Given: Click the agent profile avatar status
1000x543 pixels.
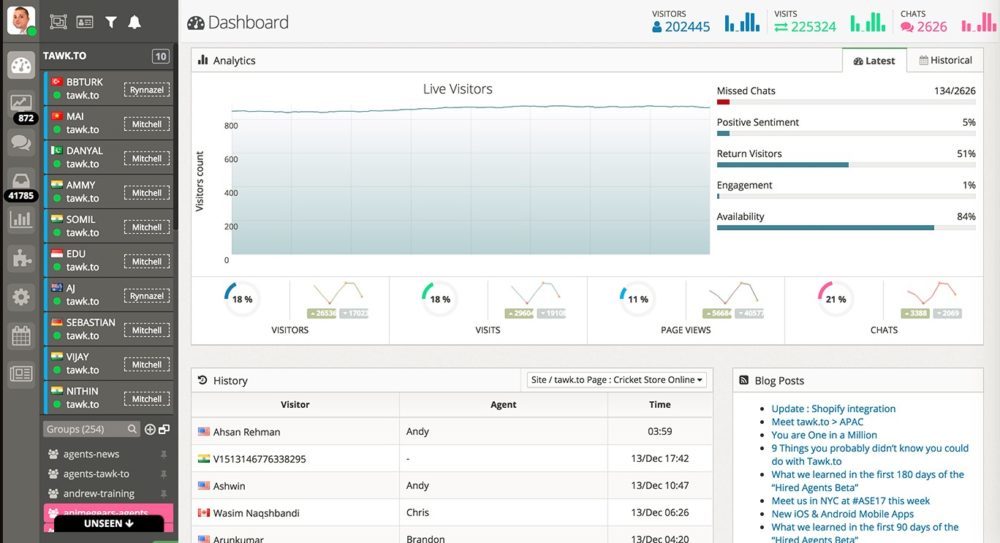Looking at the screenshot, I should tap(21, 20).
